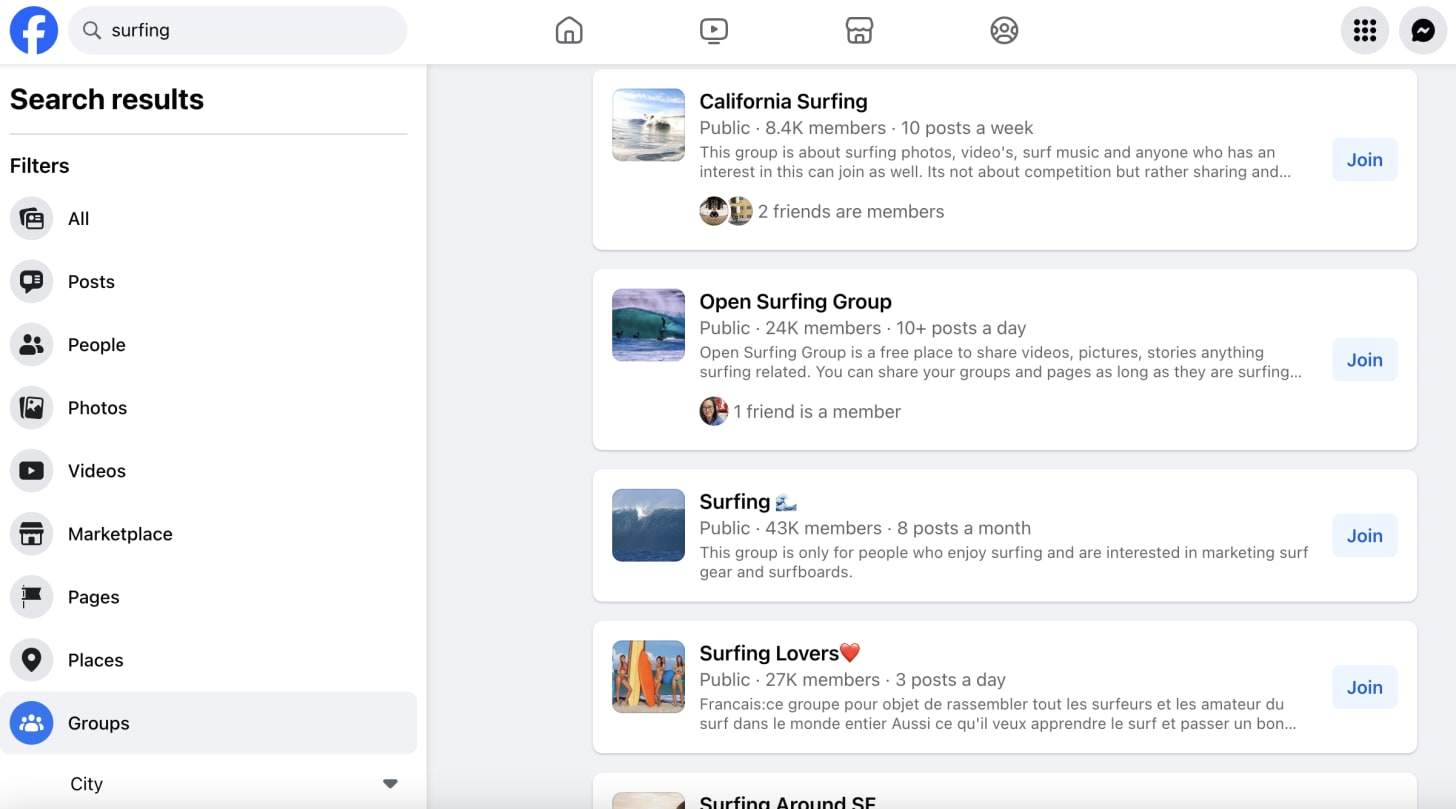Open the Watch video icon
The height and width of the screenshot is (809, 1456).
[714, 31]
